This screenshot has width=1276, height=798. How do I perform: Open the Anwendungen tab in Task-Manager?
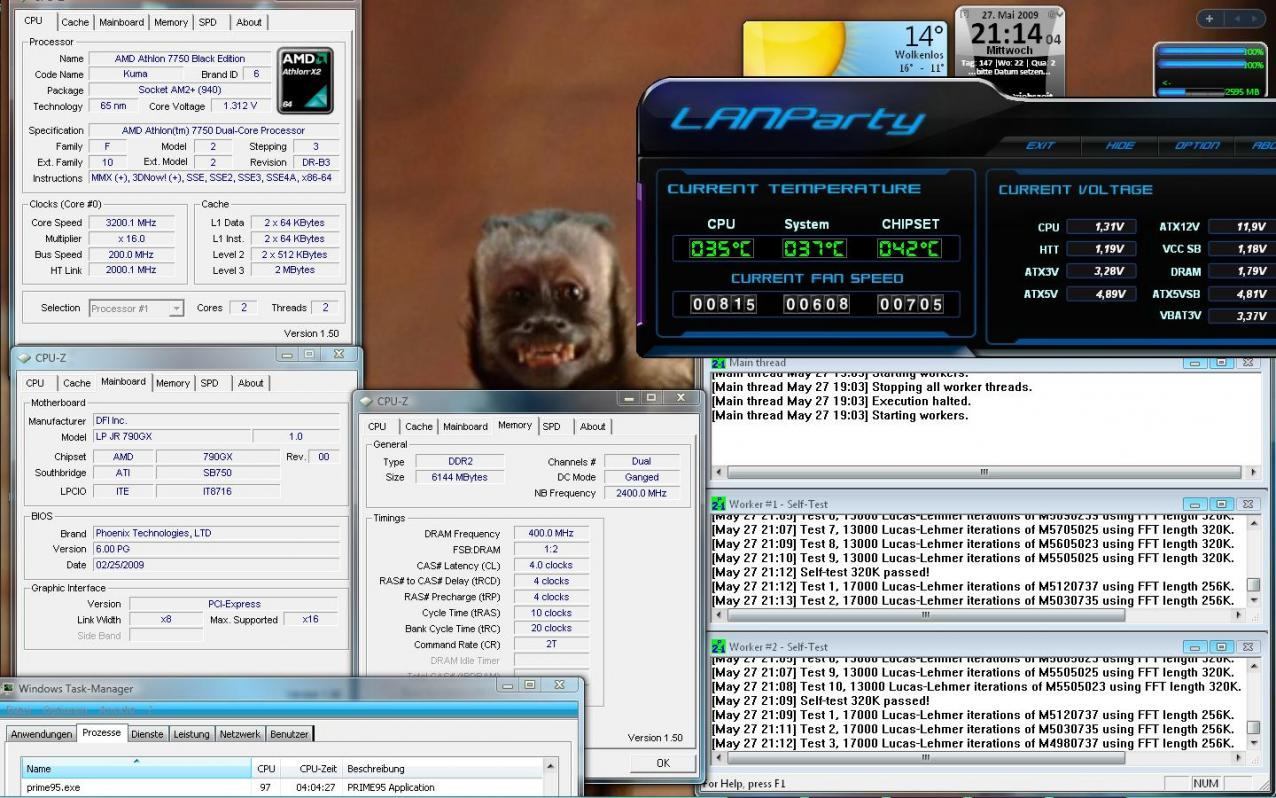[42, 734]
